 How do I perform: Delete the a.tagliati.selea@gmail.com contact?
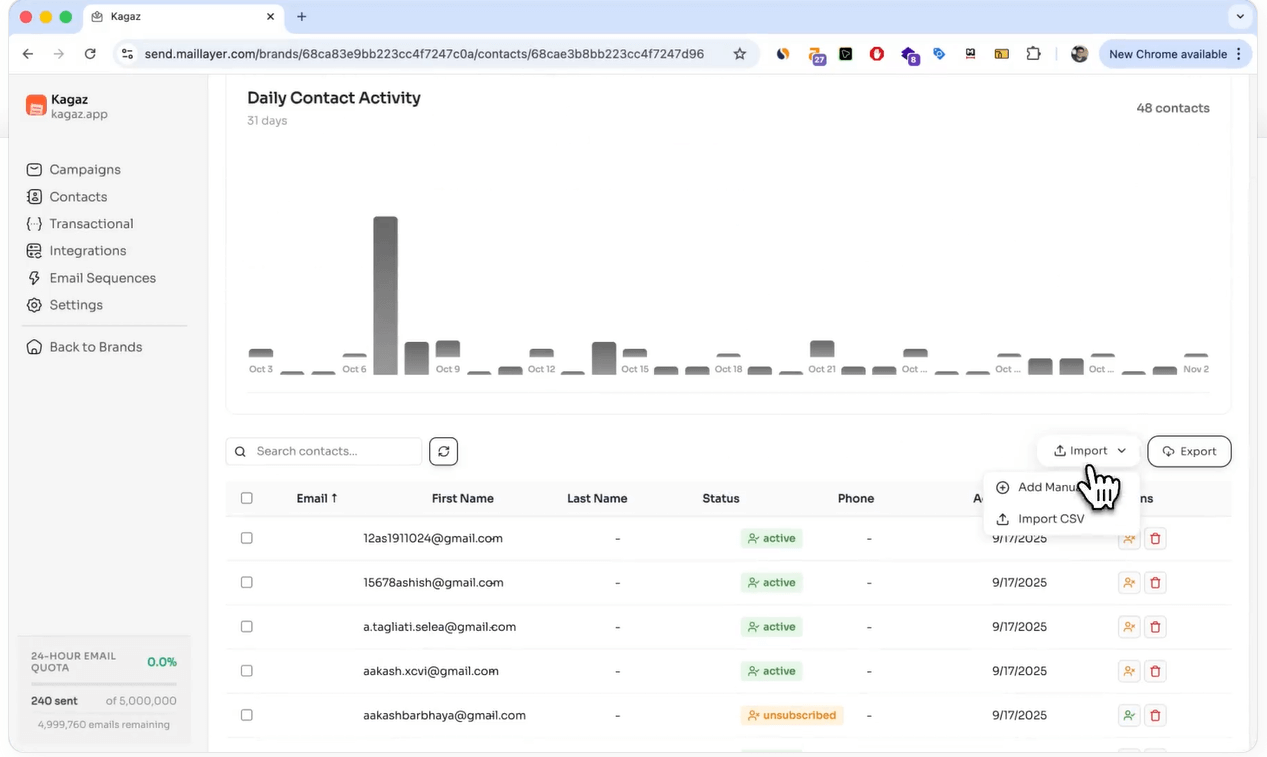(1155, 627)
